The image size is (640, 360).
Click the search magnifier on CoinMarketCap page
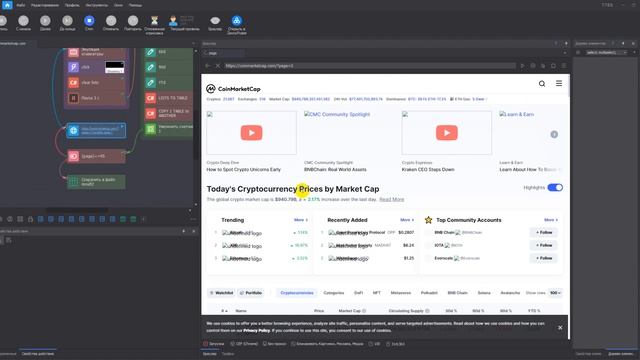(542, 84)
